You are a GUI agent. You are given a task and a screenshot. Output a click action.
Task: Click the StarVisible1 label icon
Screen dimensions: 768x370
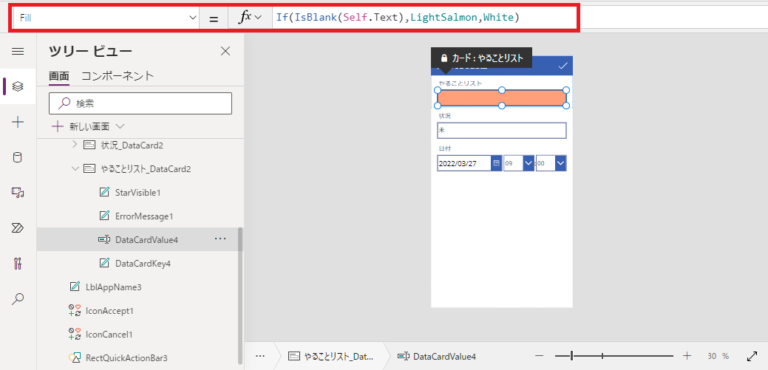coord(104,193)
